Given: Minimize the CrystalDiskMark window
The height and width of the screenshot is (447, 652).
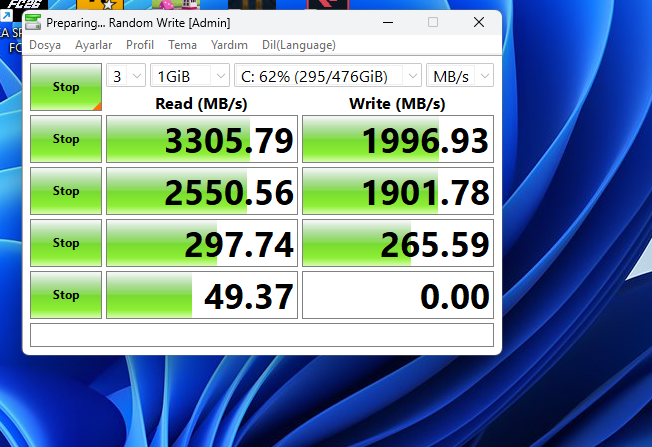Looking at the screenshot, I should click(x=388, y=22).
